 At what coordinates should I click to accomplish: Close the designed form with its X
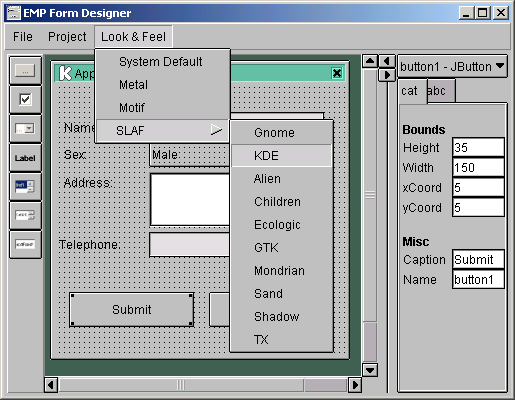[337, 73]
